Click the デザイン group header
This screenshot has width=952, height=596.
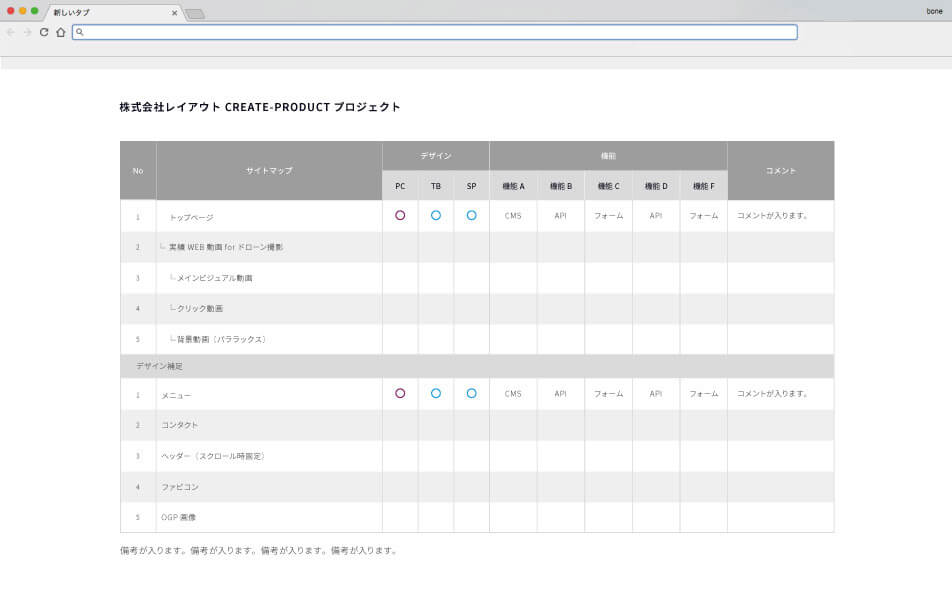point(436,156)
